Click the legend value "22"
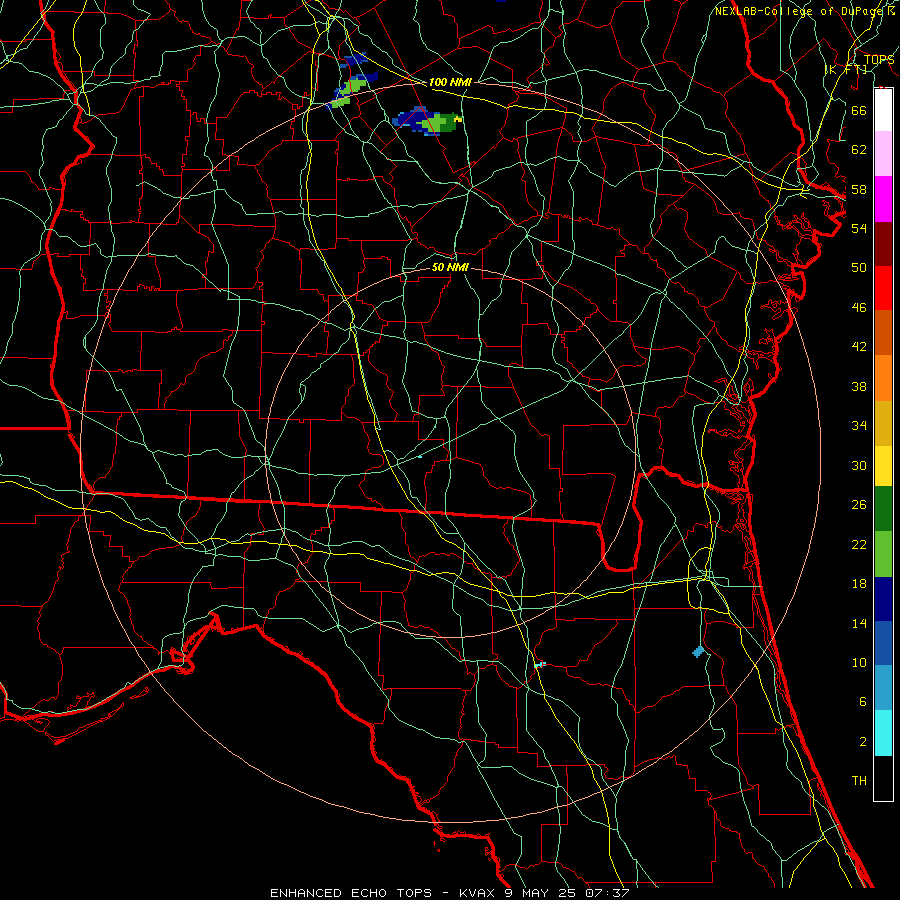 859,544
